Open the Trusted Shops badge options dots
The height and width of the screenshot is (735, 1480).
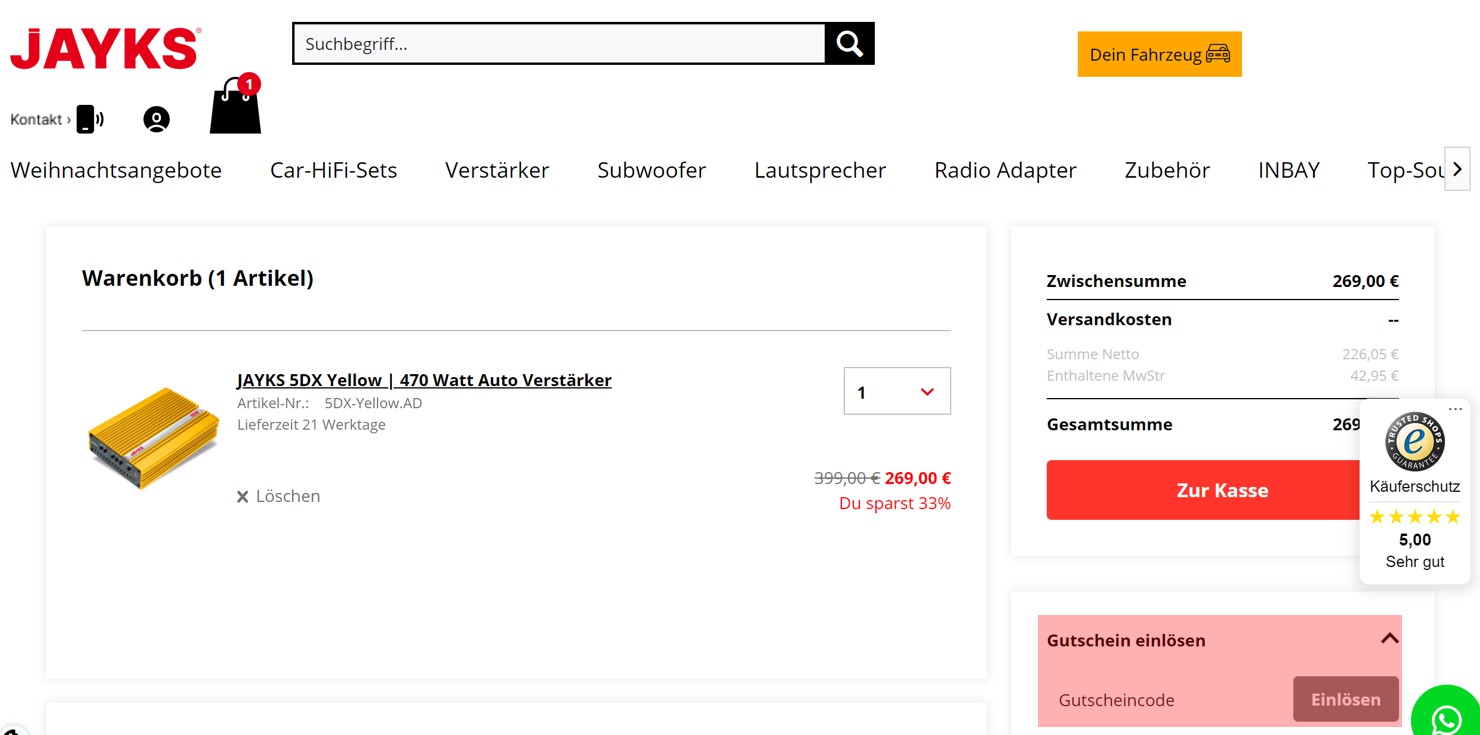(1455, 409)
